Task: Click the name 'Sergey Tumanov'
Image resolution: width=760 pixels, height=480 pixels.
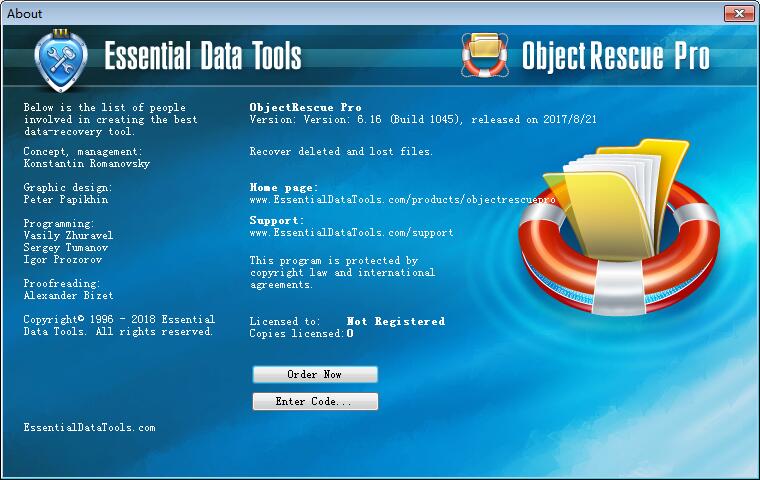Action: tap(66, 248)
